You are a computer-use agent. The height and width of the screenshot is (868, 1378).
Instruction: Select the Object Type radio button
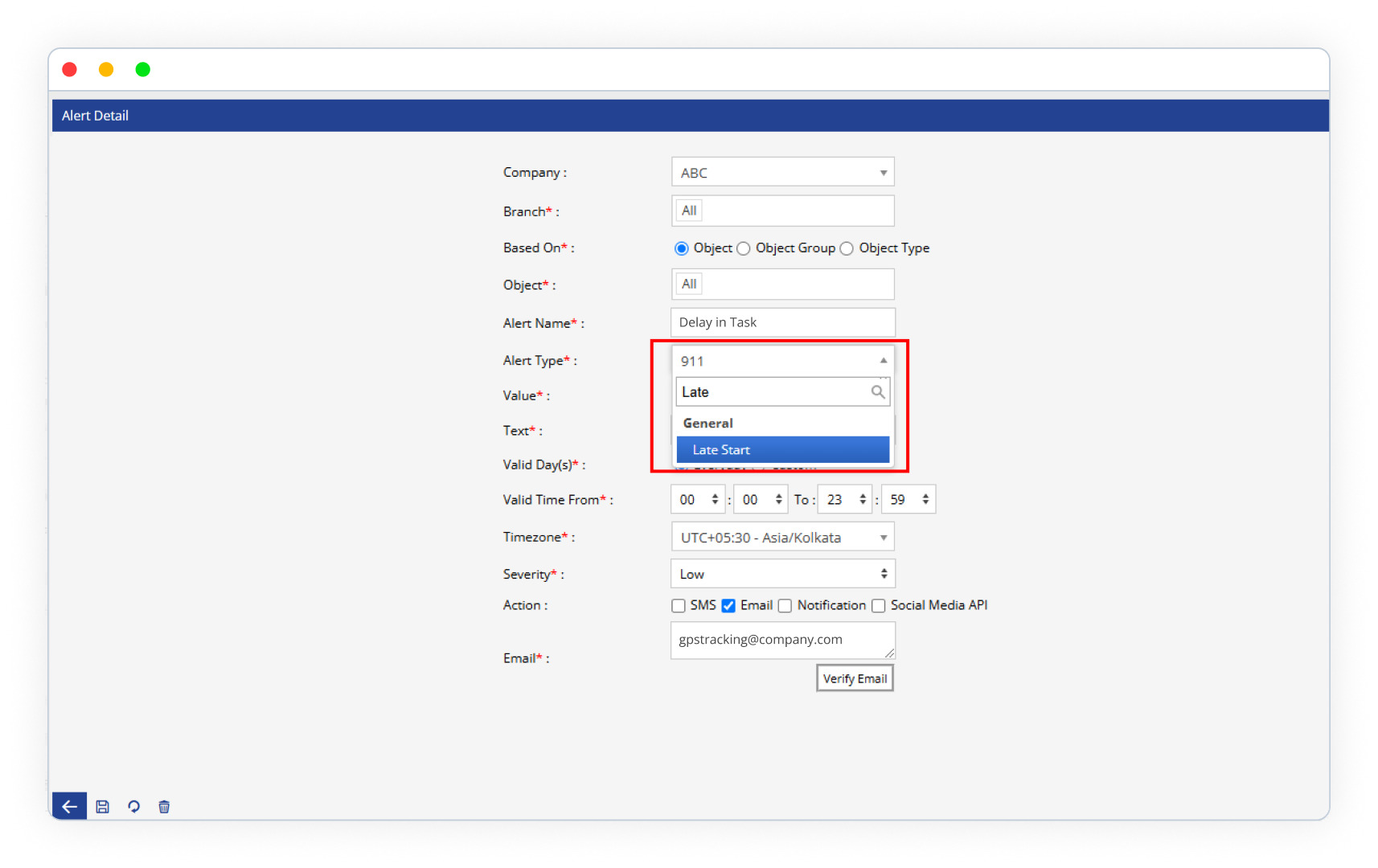point(847,248)
